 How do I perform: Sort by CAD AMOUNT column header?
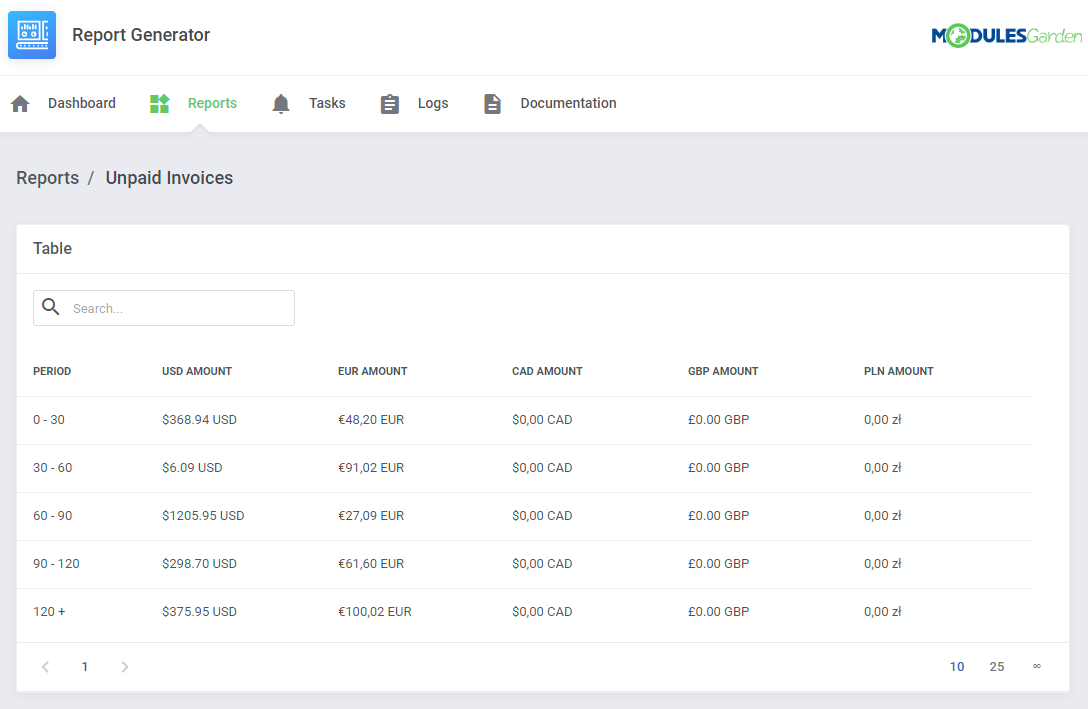pyautogui.click(x=547, y=372)
